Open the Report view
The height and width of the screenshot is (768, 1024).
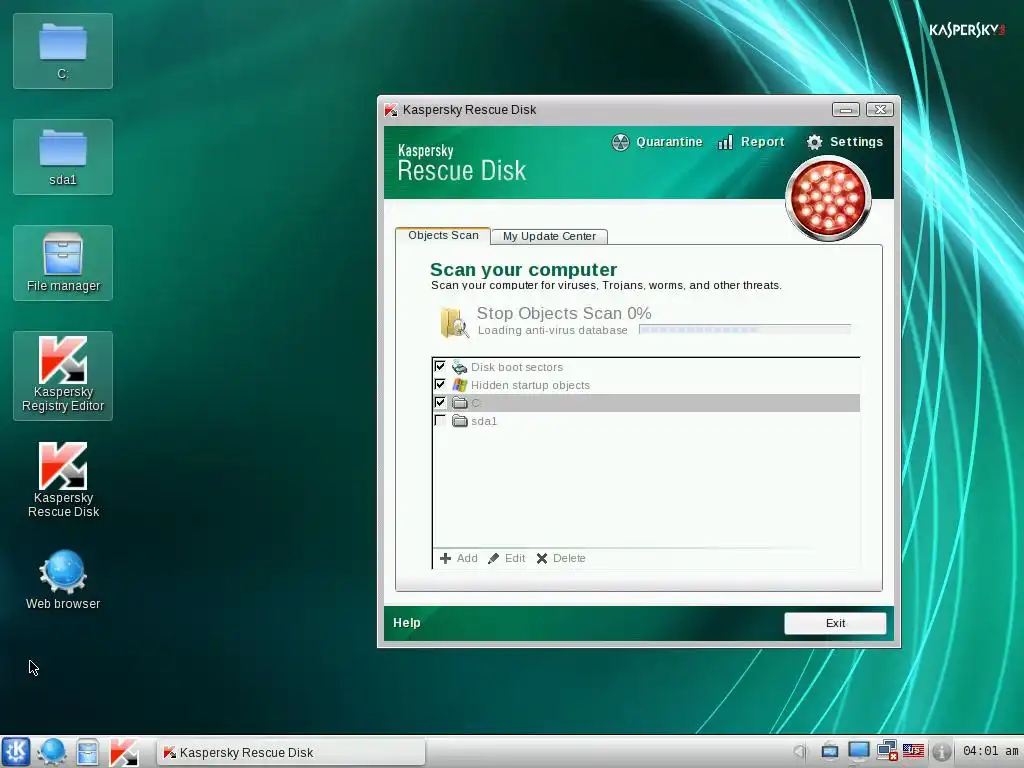[751, 142]
